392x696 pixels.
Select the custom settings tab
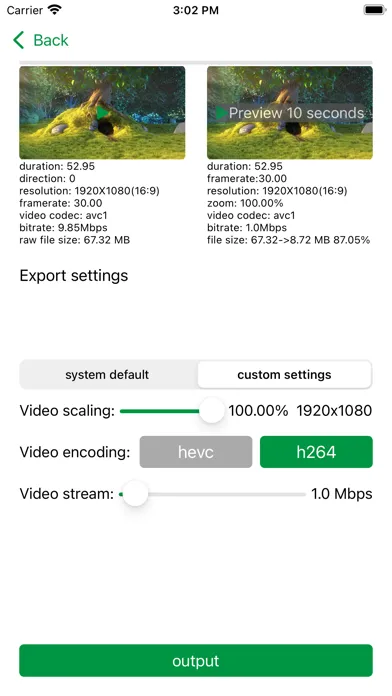point(284,375)
